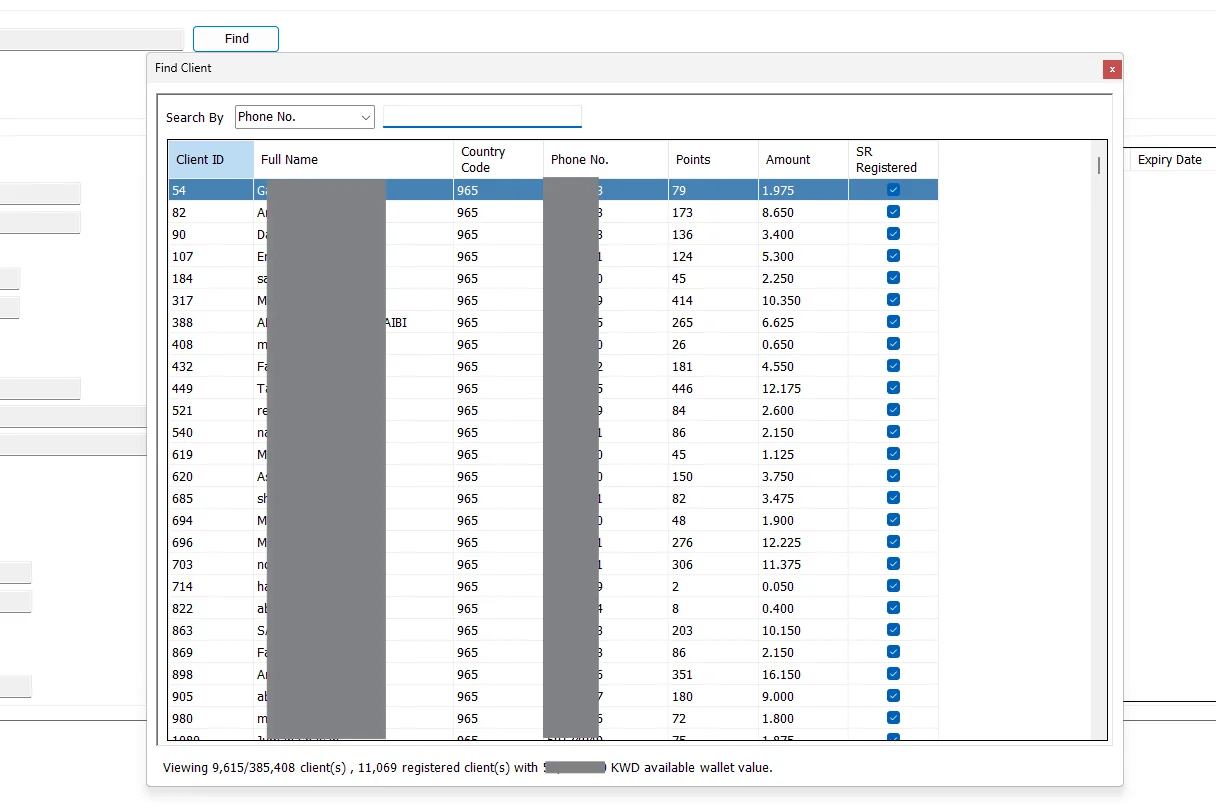This screenshot has height=808, width=1216.
Task: Click the Amount value 0.050
Action: point(778,586)
